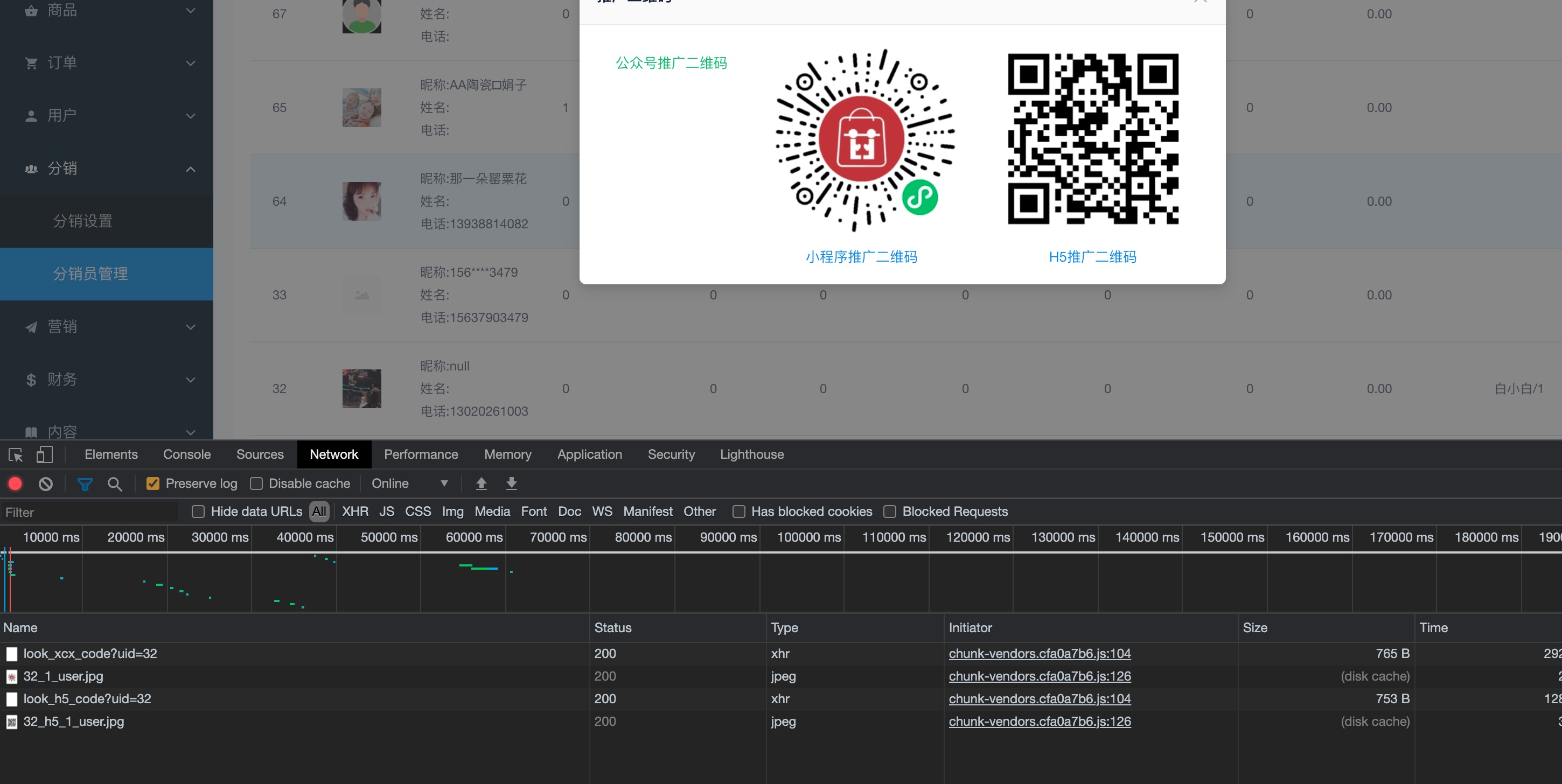Filter requests by JS
The image size is (1562, 784).
point(387,511)
